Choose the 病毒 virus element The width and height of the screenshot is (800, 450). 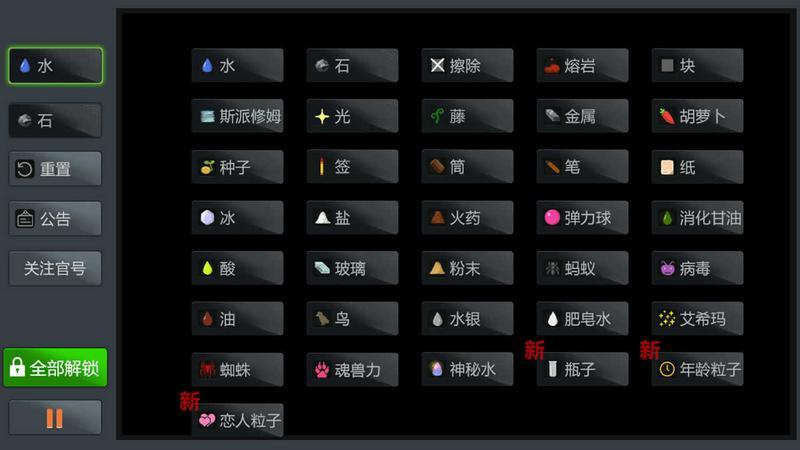coord(697,268)
